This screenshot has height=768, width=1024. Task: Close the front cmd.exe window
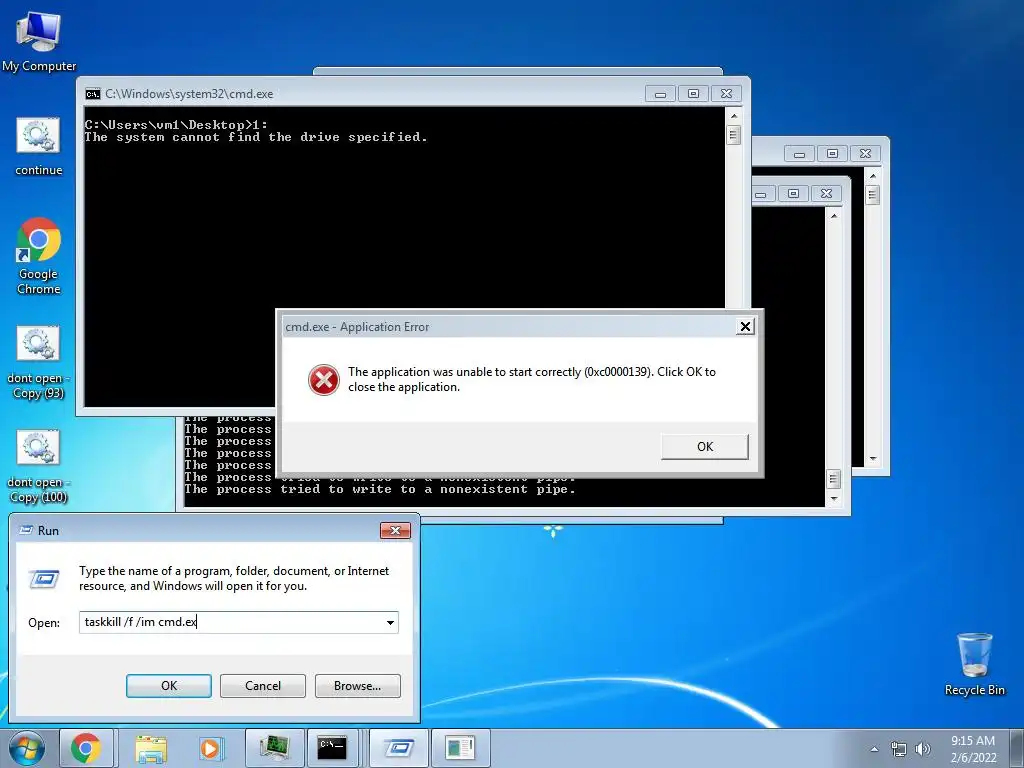pos(726,94)
